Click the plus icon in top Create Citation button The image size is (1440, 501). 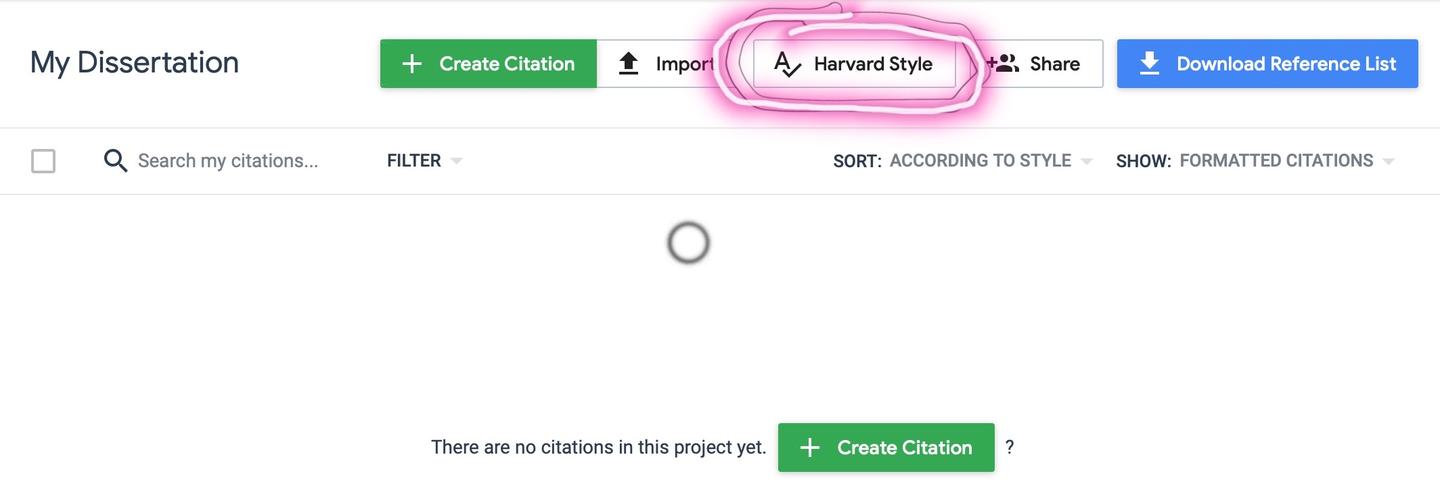tap(411, 64)
